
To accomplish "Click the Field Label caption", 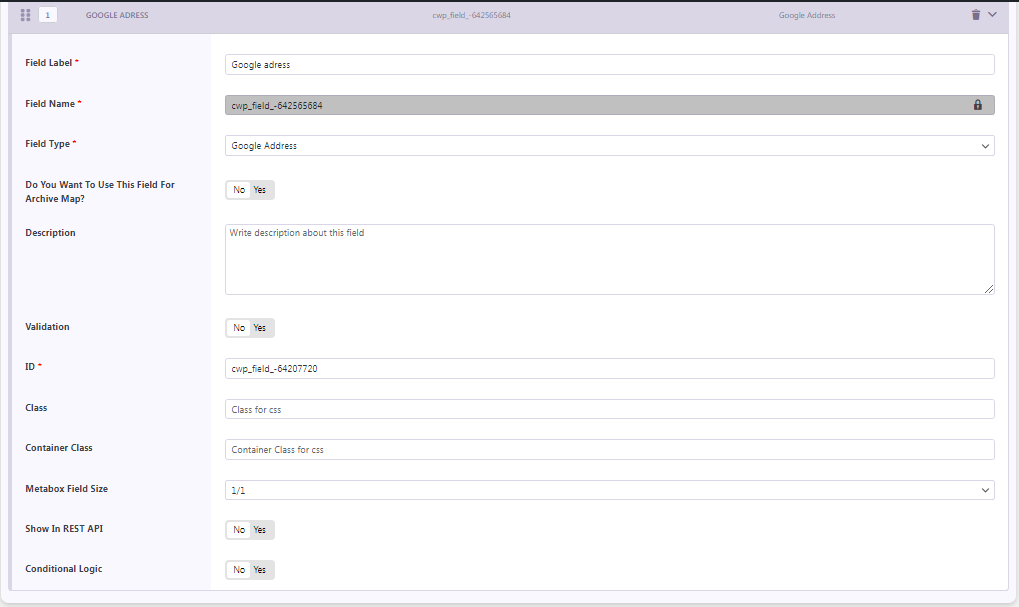I will pos(49,62).
